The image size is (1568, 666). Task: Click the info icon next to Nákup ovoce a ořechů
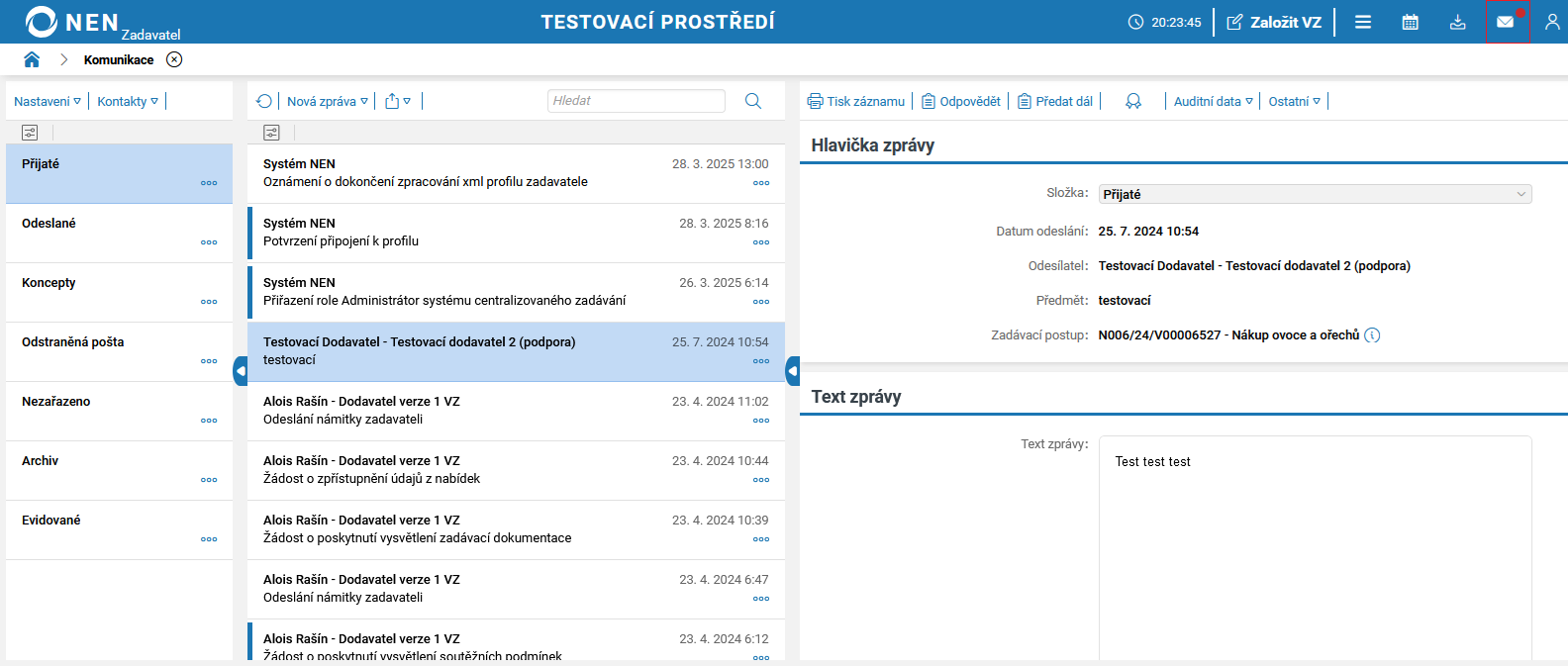[1372, 335]
